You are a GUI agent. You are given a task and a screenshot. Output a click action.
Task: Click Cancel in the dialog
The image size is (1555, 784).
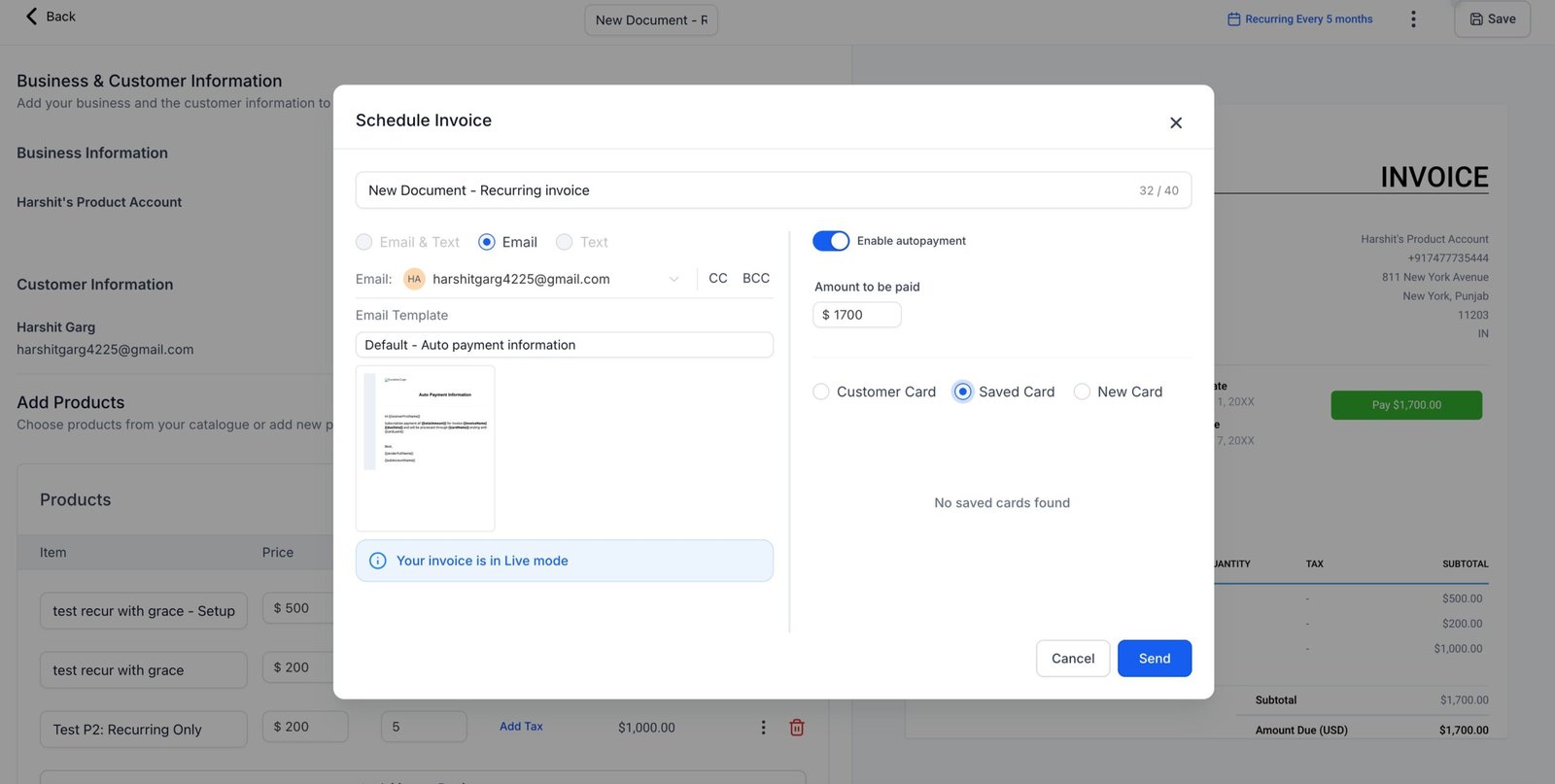tap(1072, 659)
